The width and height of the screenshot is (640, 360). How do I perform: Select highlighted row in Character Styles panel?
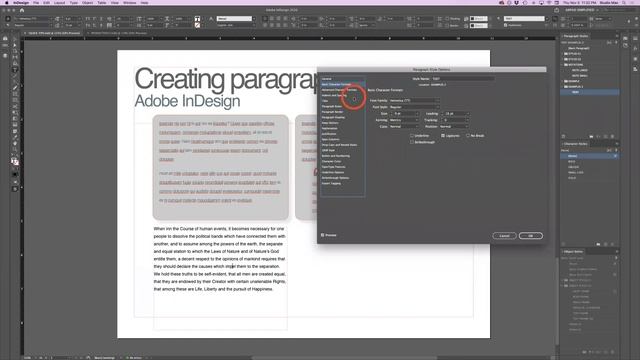point(590,156)
